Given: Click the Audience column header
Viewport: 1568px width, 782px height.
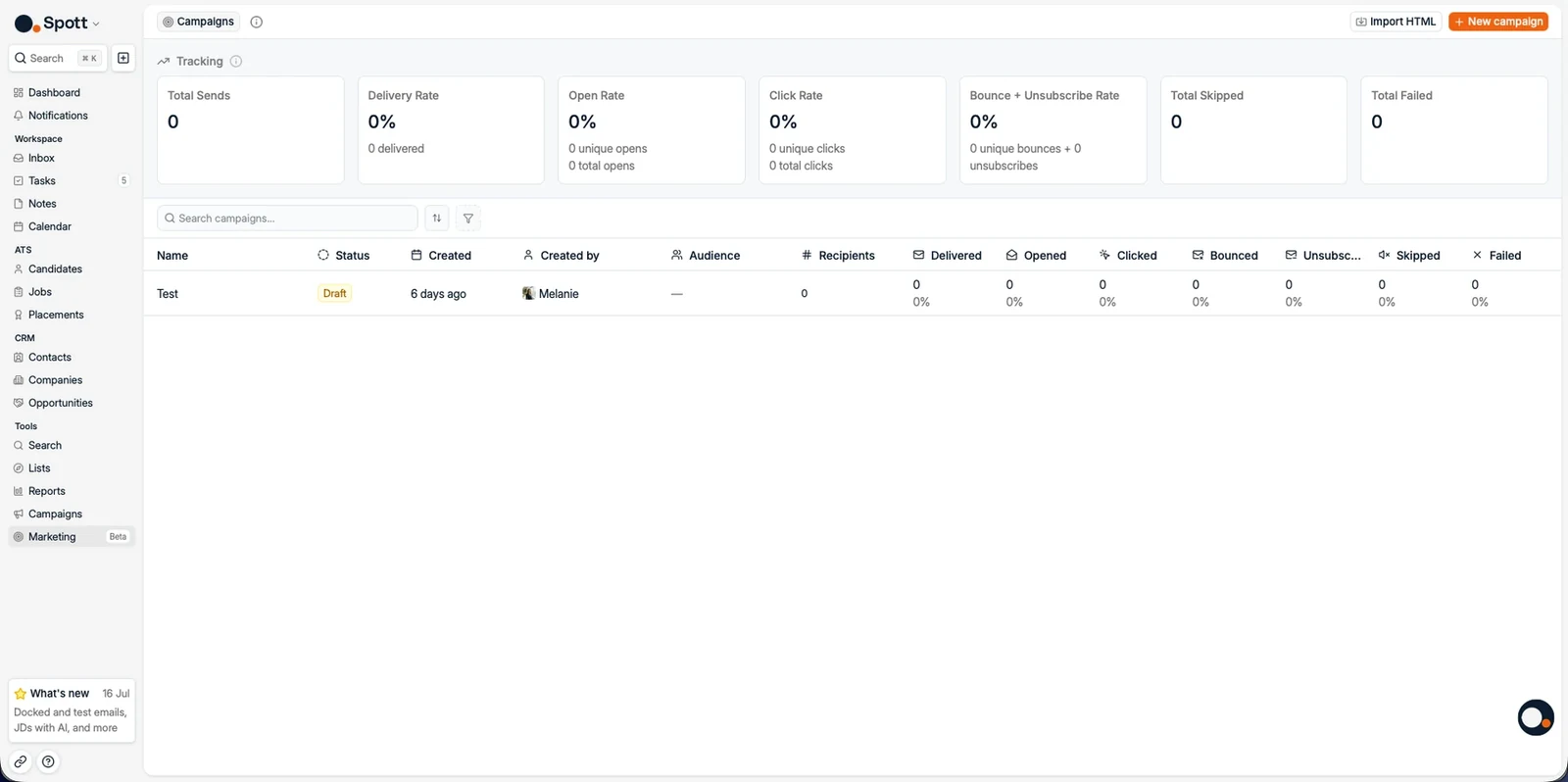Looking at the screenshot, I should 706,256.
